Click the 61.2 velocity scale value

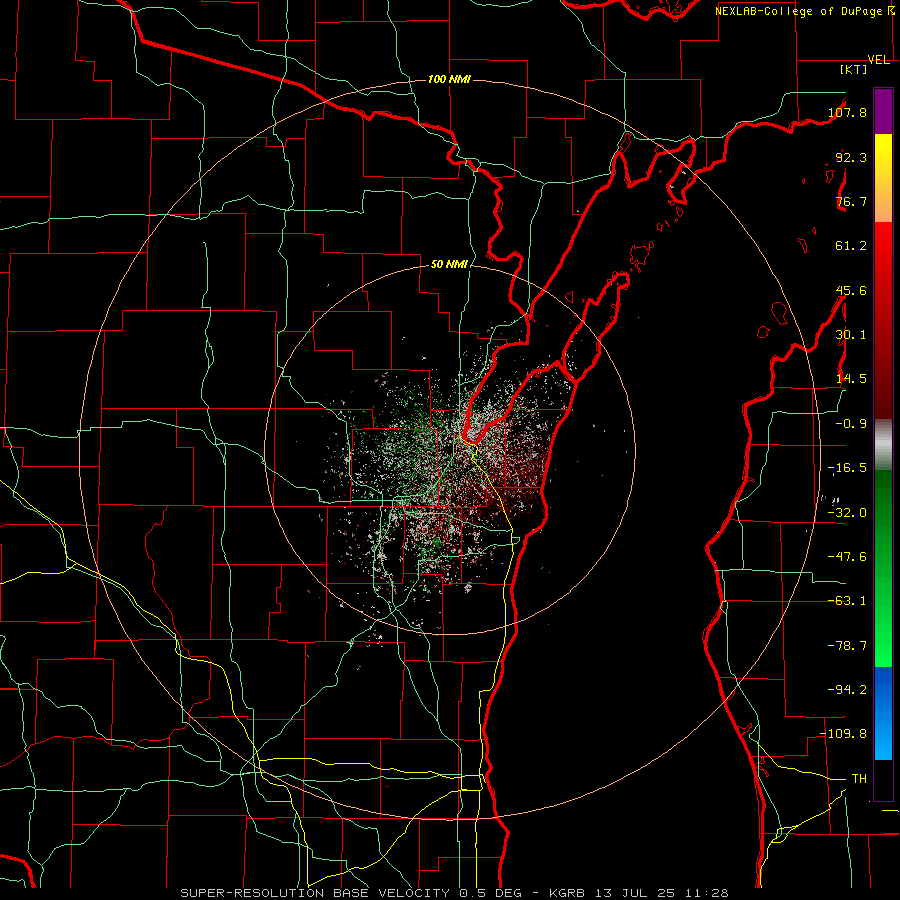[x=851, y=246]
